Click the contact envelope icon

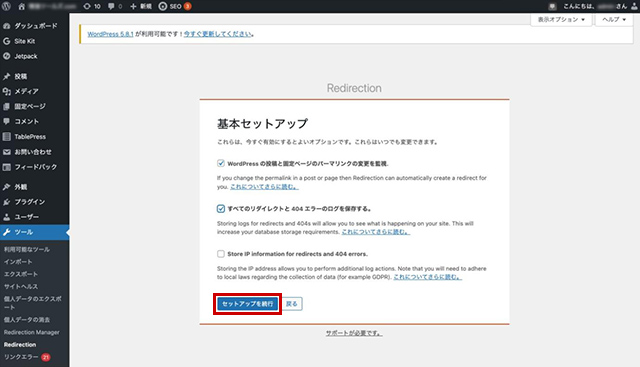pos(7,152)
